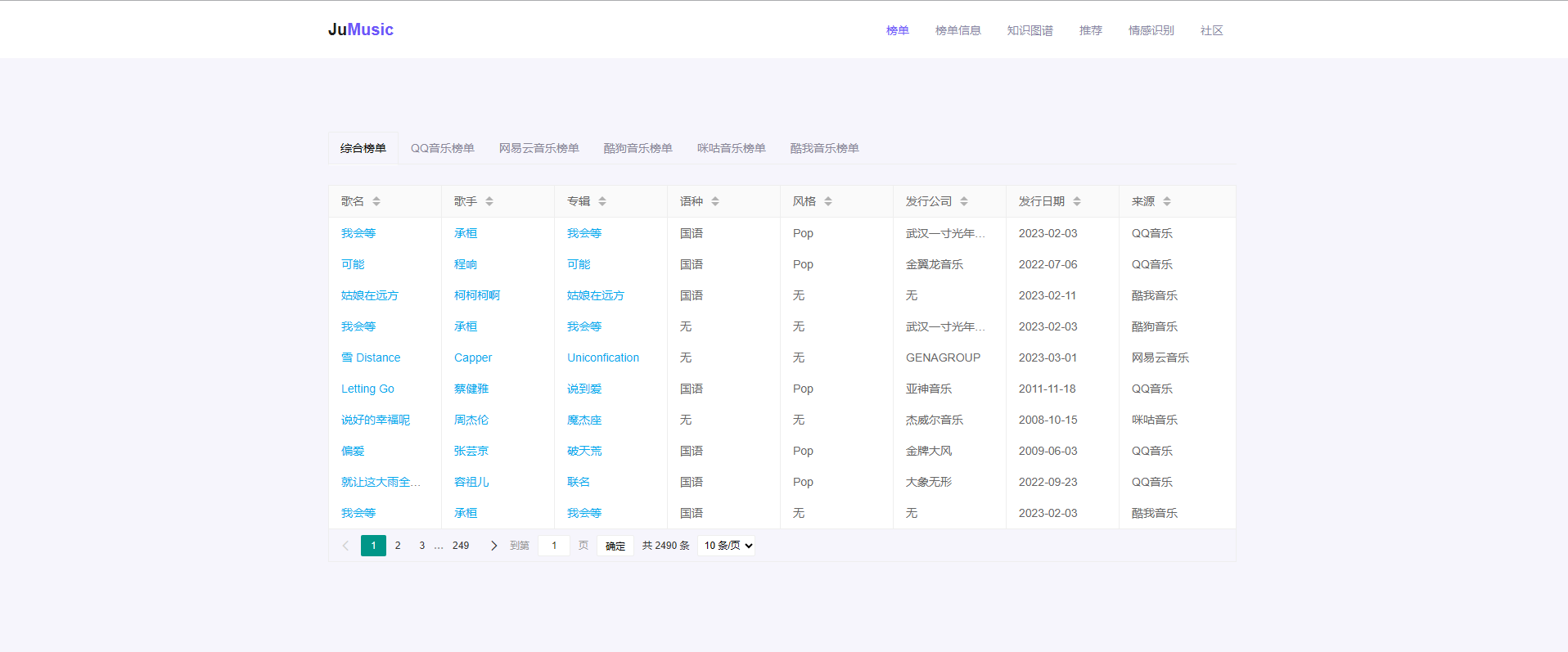Switch to 酷狗音乐榜单 tab
This screenshot has height=652, width=1568.
point(638,148)
